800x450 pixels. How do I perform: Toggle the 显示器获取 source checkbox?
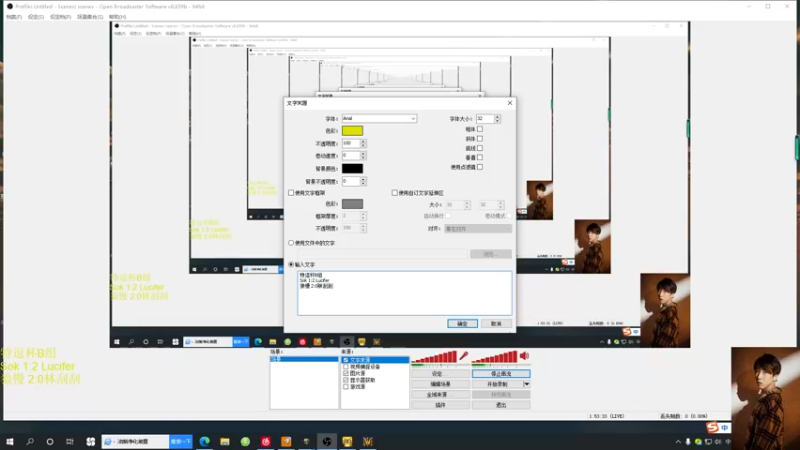coord(346,380)
